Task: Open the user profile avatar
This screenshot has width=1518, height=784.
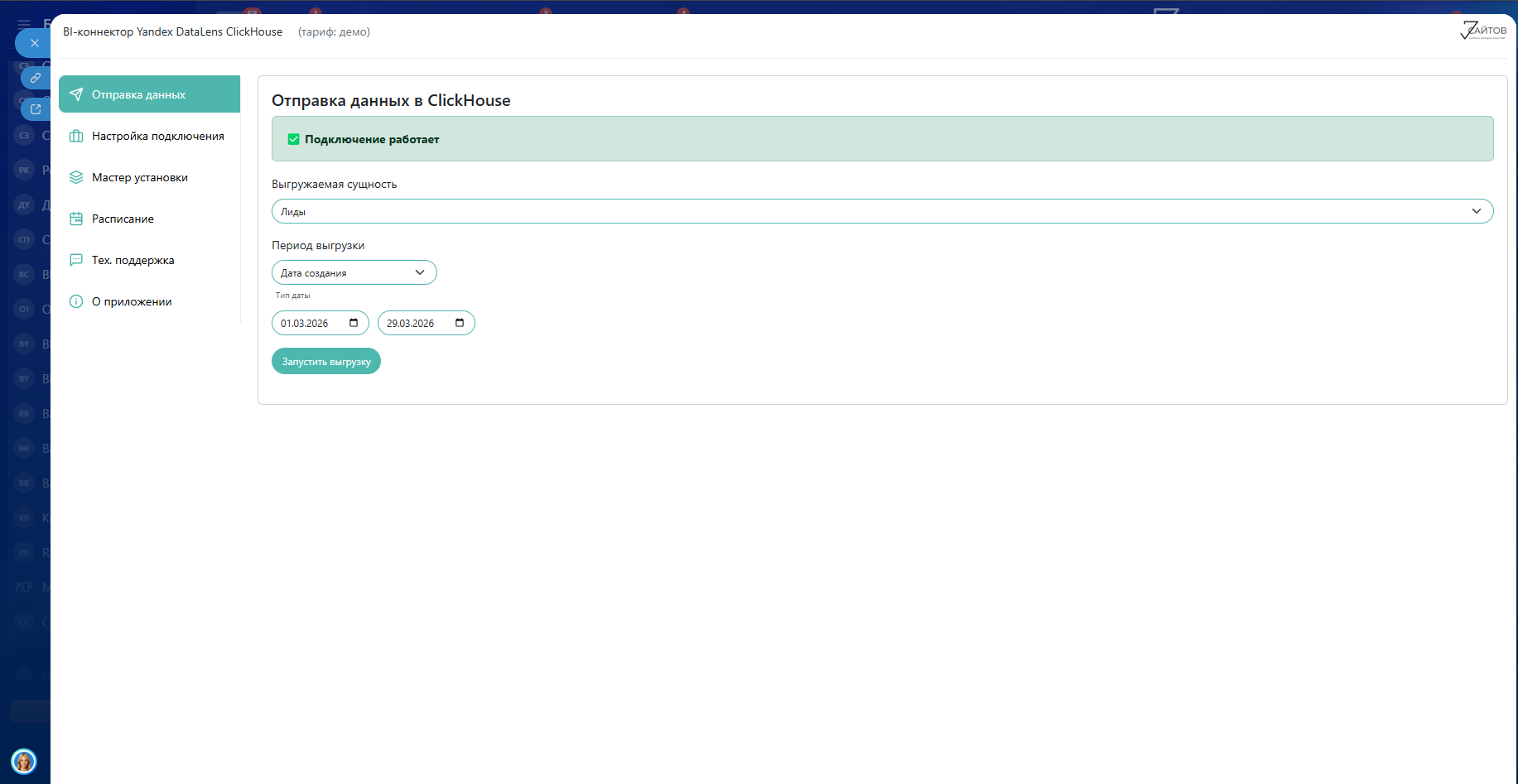Action: click(x=24, y=761)
